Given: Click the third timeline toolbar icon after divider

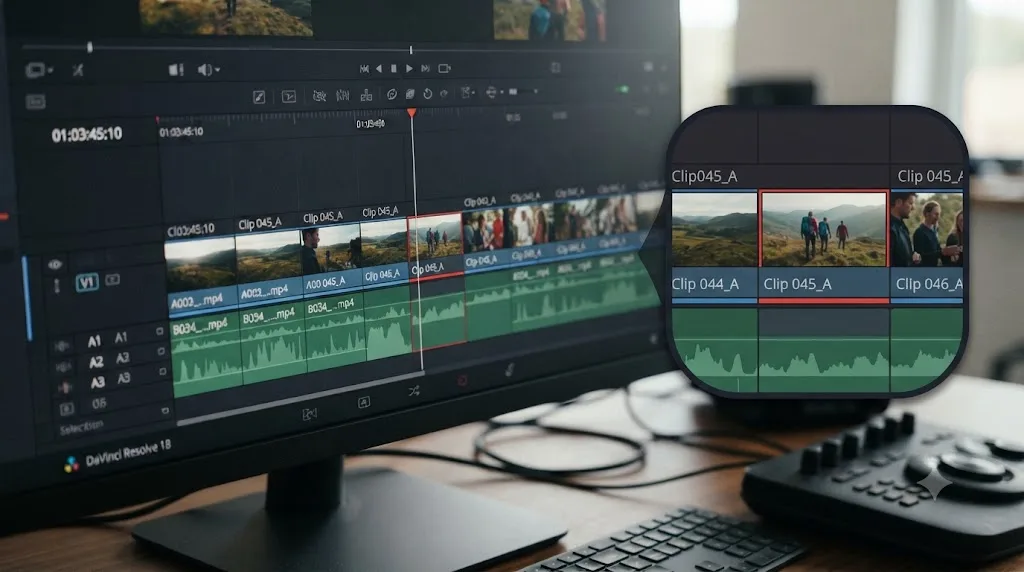Looking at the screenshot, I should [319, 96].
